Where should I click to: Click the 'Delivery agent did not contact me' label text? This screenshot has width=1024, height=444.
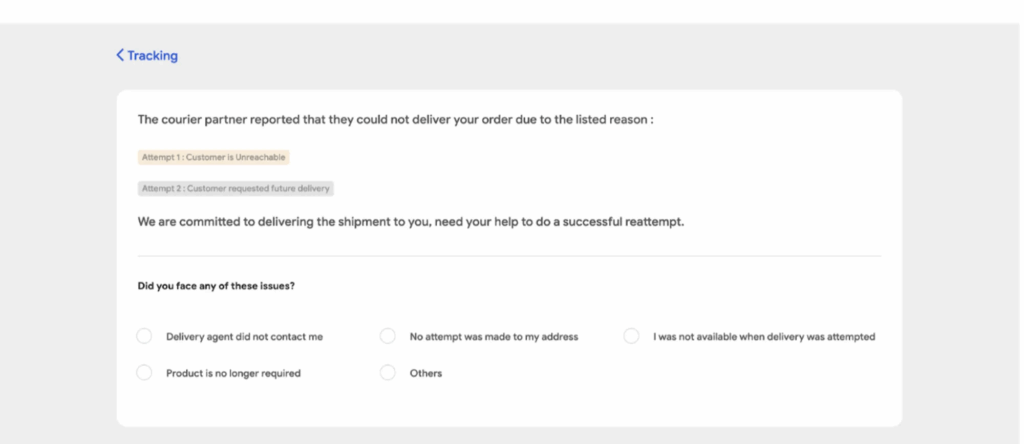pos(244,337)
